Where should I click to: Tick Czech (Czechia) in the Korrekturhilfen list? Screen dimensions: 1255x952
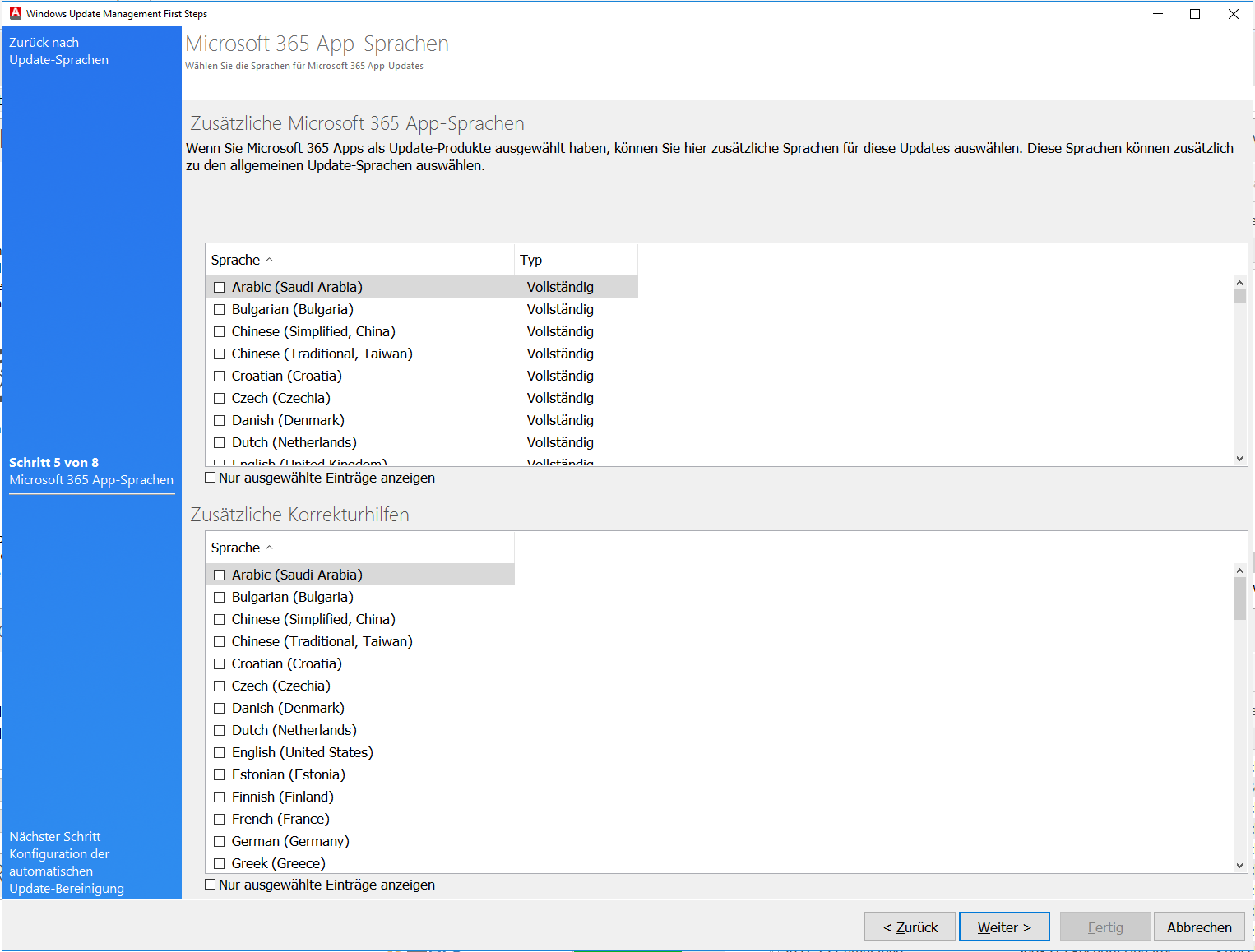[x=219, y=686]
